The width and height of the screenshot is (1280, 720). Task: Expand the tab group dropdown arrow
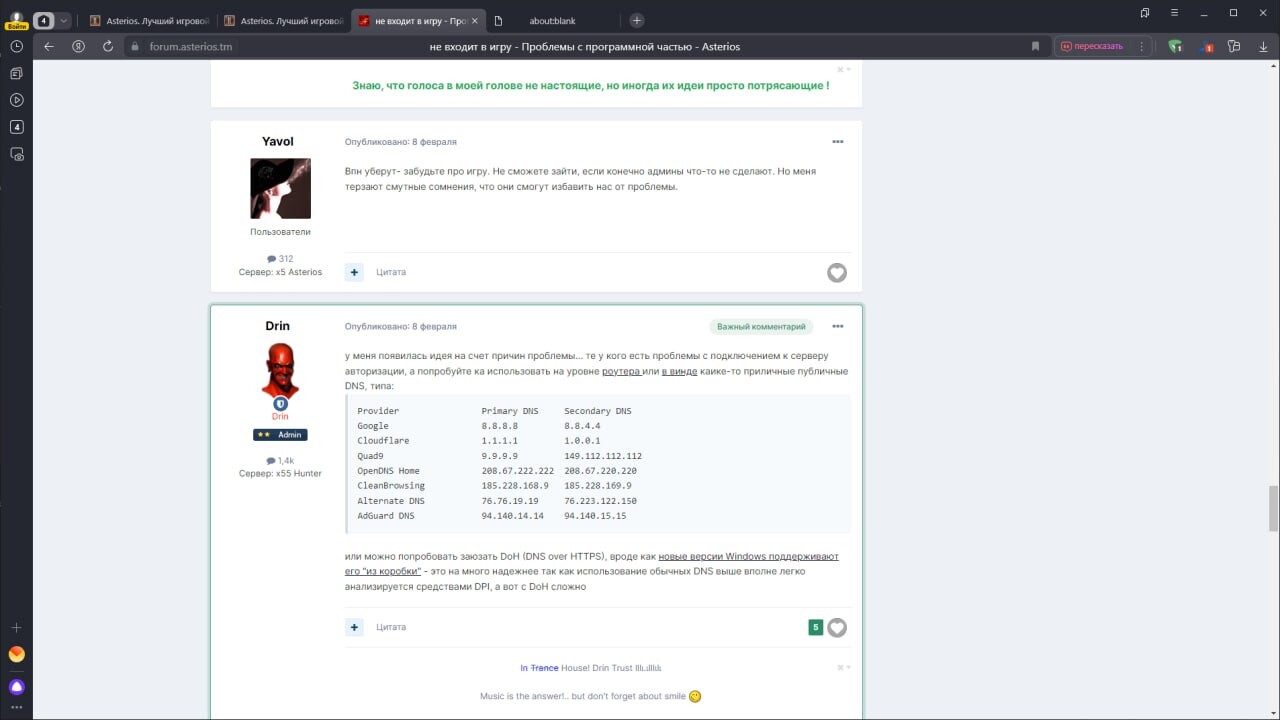click(64, 20)
